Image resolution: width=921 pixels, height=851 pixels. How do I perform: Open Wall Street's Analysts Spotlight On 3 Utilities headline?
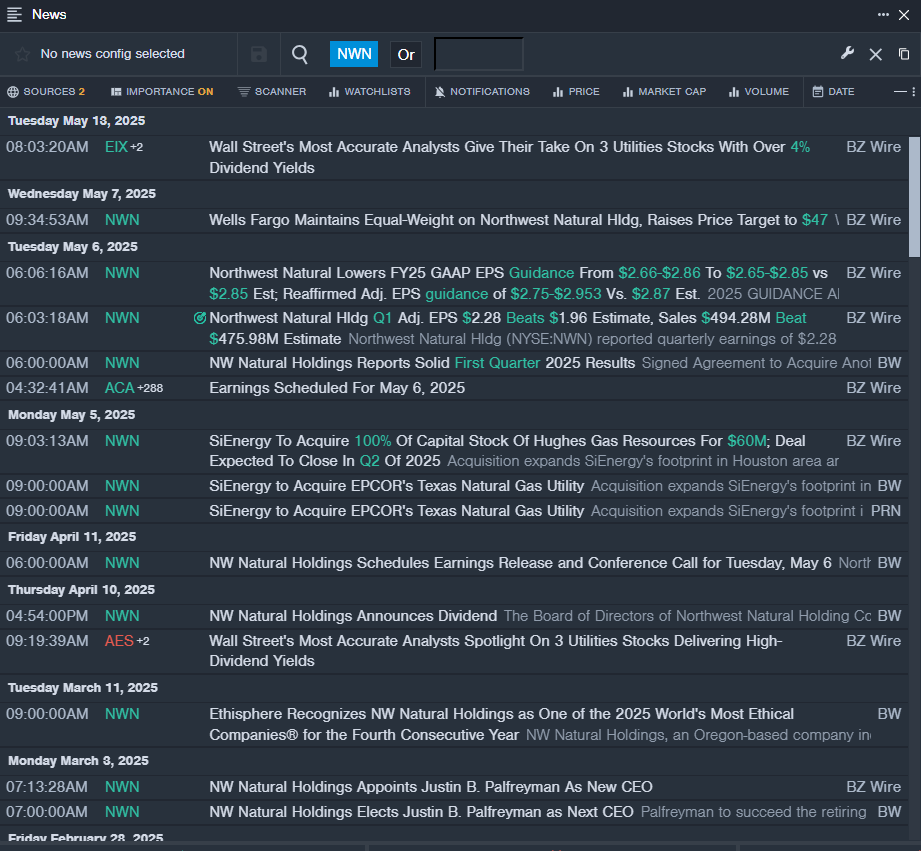click(x=496, y=651)
